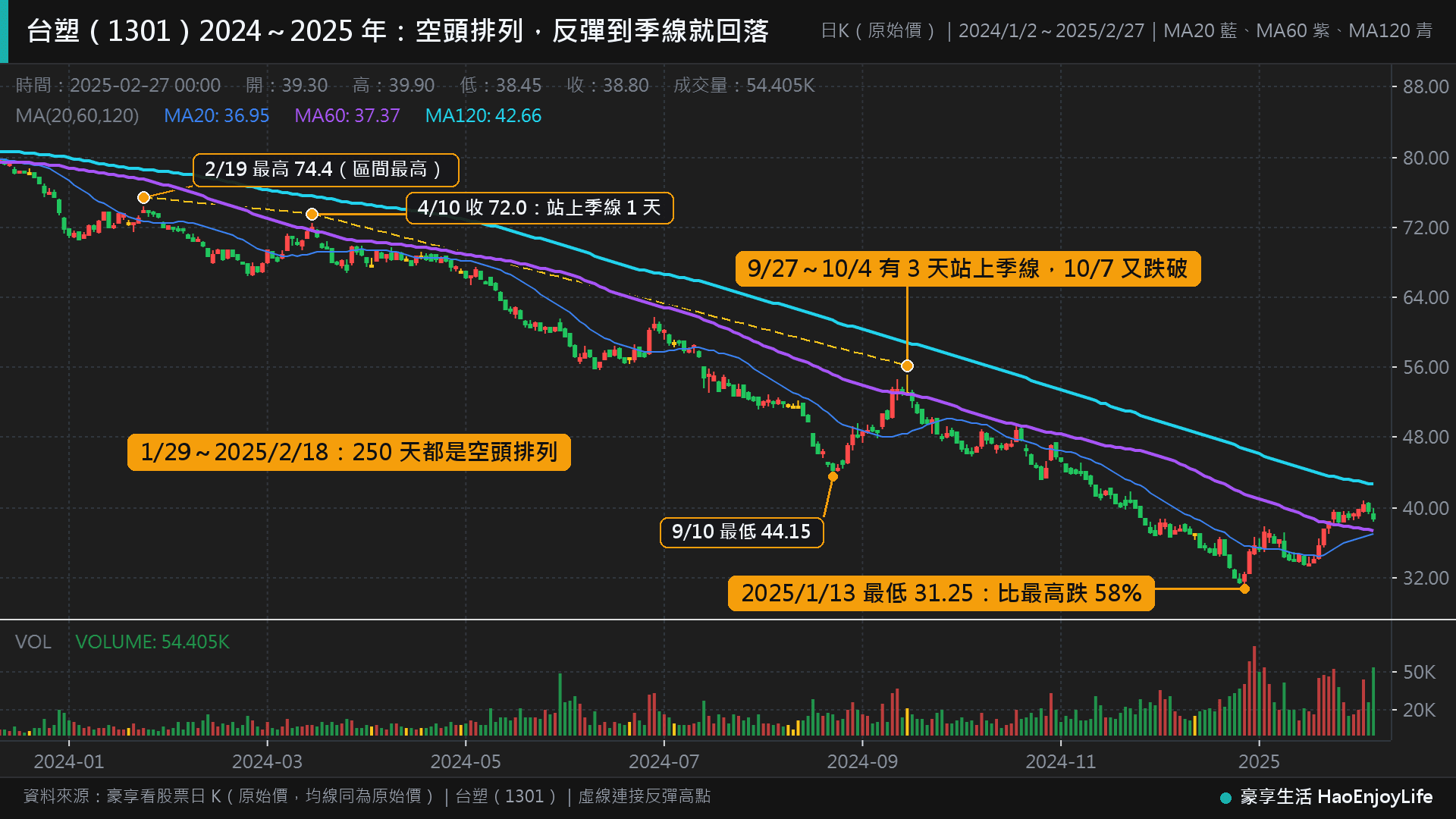
Task: Click the 32.00 price axis label
Action: point(1426,578)
